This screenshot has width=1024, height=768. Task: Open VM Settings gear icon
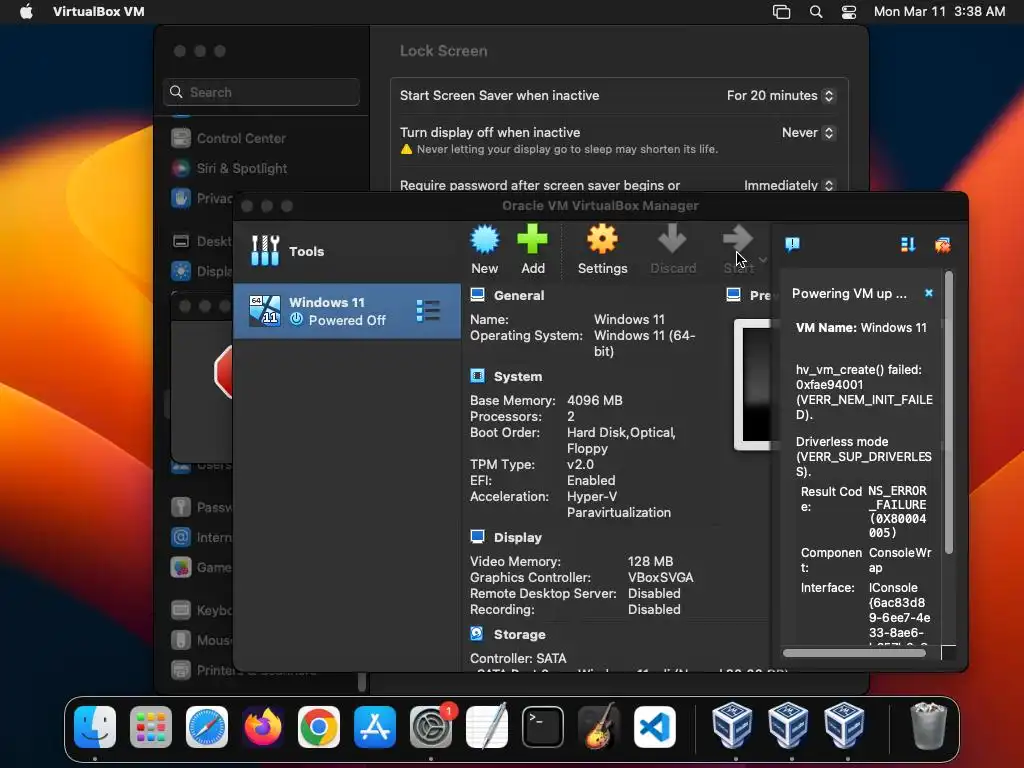(602, 240)
